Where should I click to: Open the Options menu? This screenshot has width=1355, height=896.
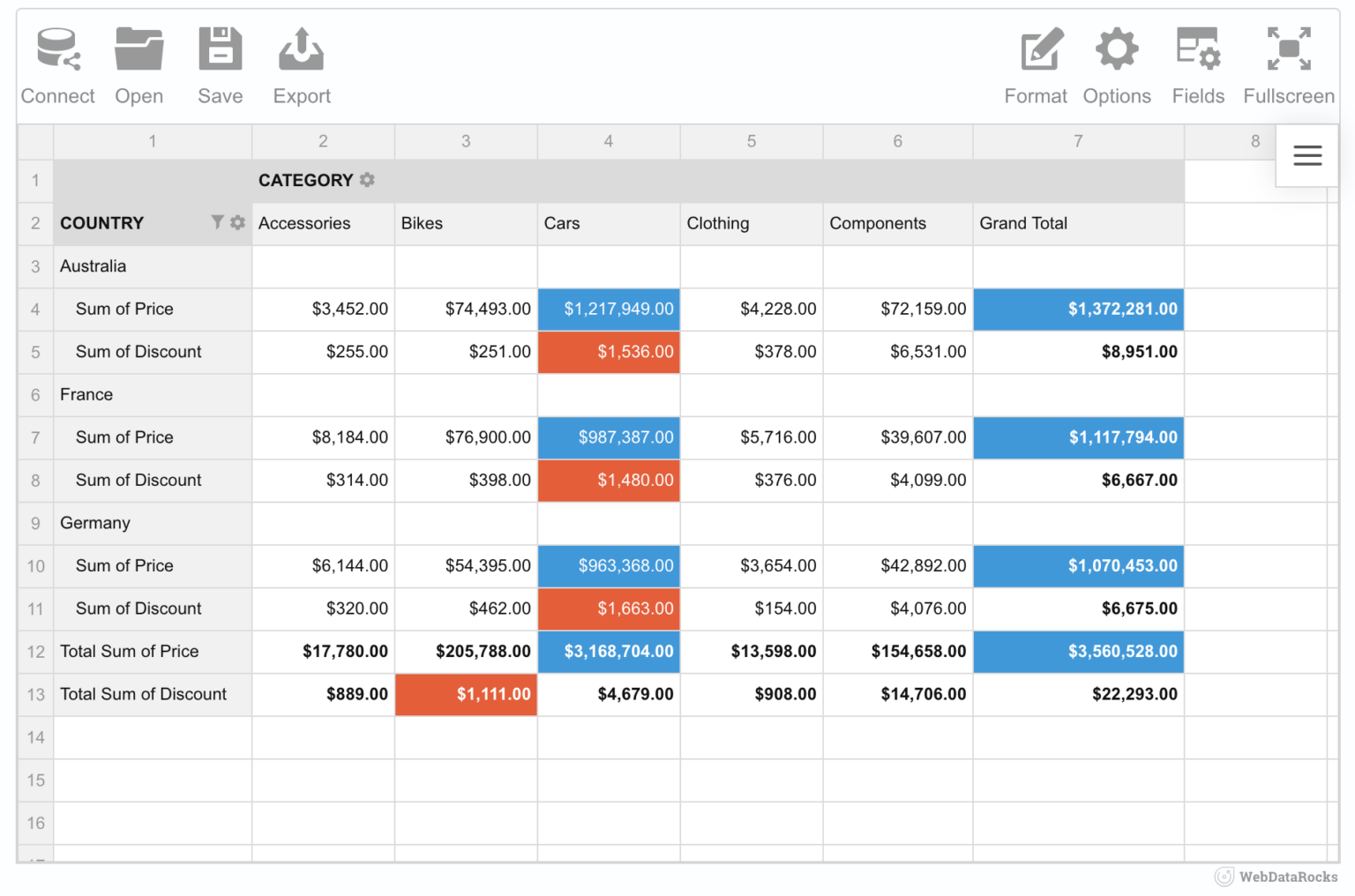(x=1116, y=62)
